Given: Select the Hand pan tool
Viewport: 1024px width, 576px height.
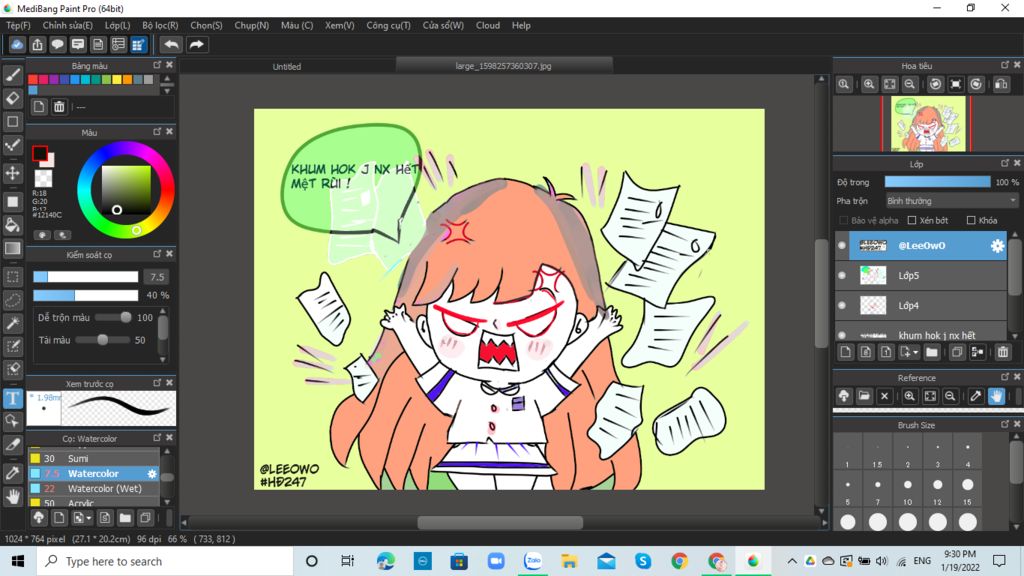Looking at the screenshot, I should tap(12, 496).
